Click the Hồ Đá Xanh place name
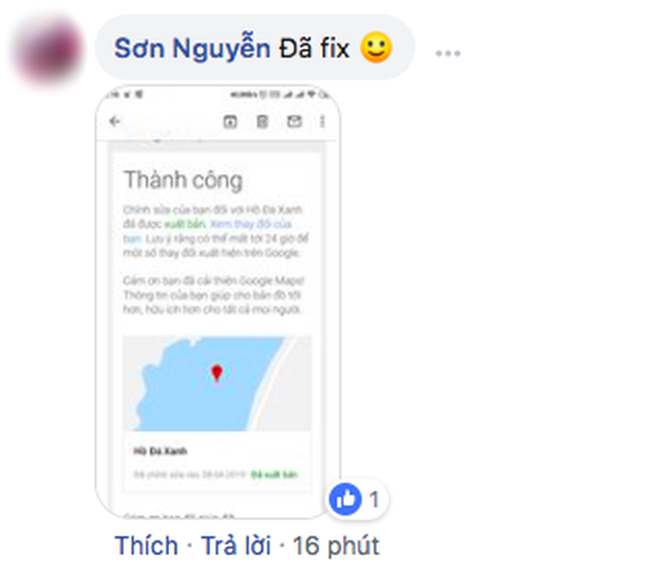 pyautogui.click(x=160, y=451)
